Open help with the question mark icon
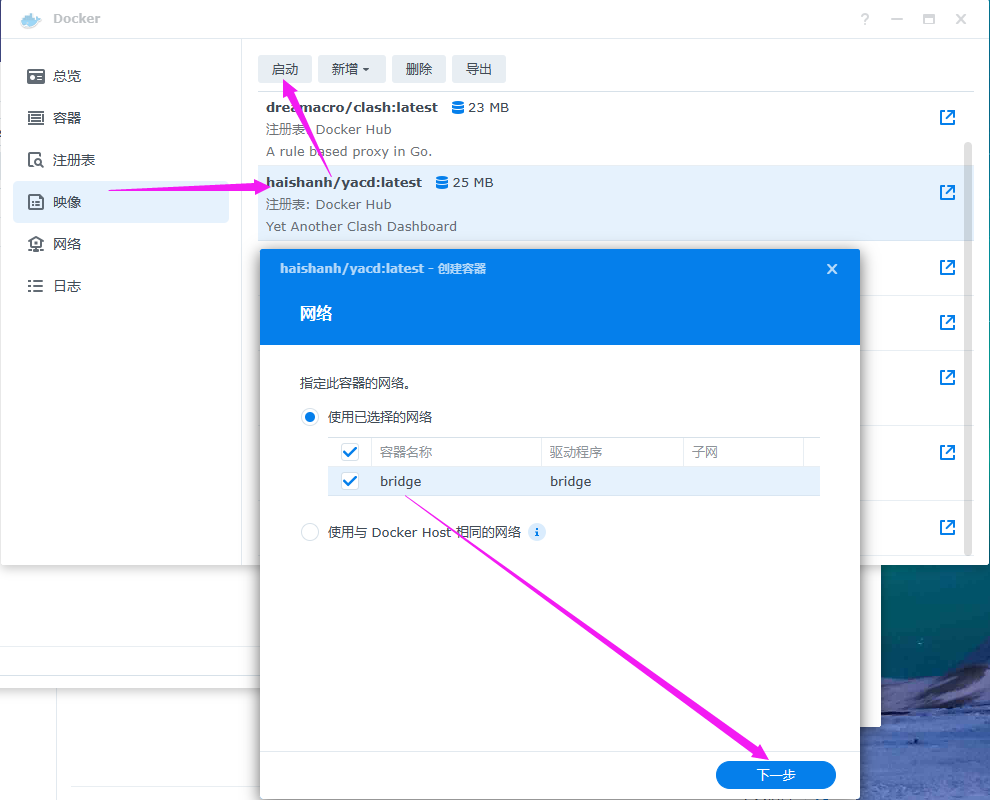The height and width of the screenshot is (800, 990). [865, 19]
